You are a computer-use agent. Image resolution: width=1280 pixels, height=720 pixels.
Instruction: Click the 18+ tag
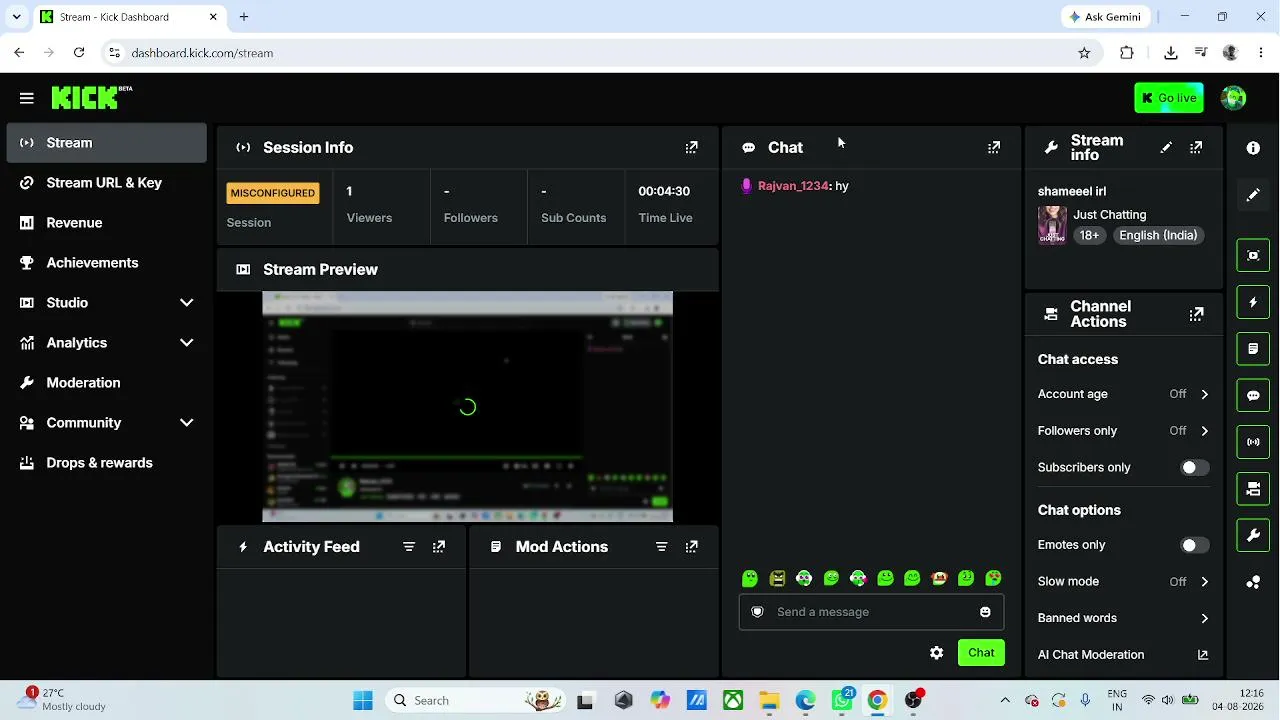(x=1089, y=236)
